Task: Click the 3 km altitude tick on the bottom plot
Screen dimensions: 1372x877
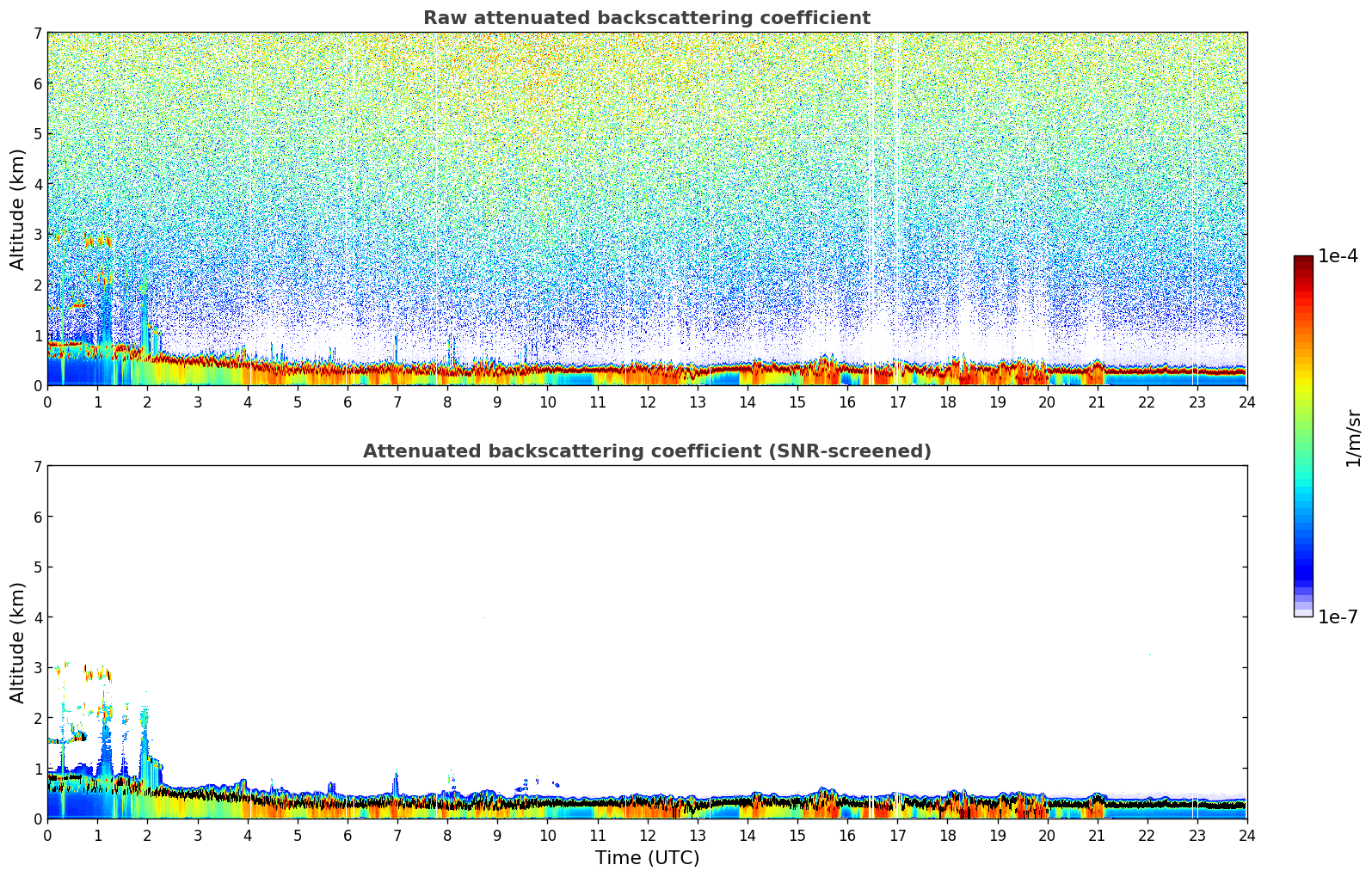Action: [37, 668]
